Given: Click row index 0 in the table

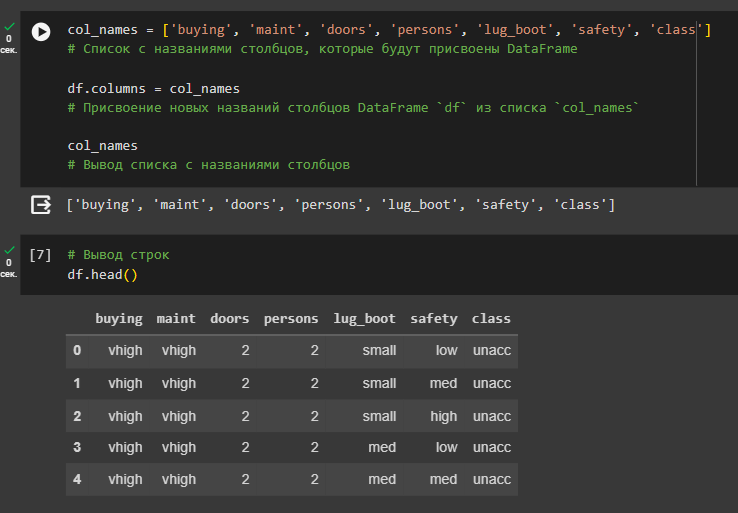Looking at the screenshot, I should 77,350.
